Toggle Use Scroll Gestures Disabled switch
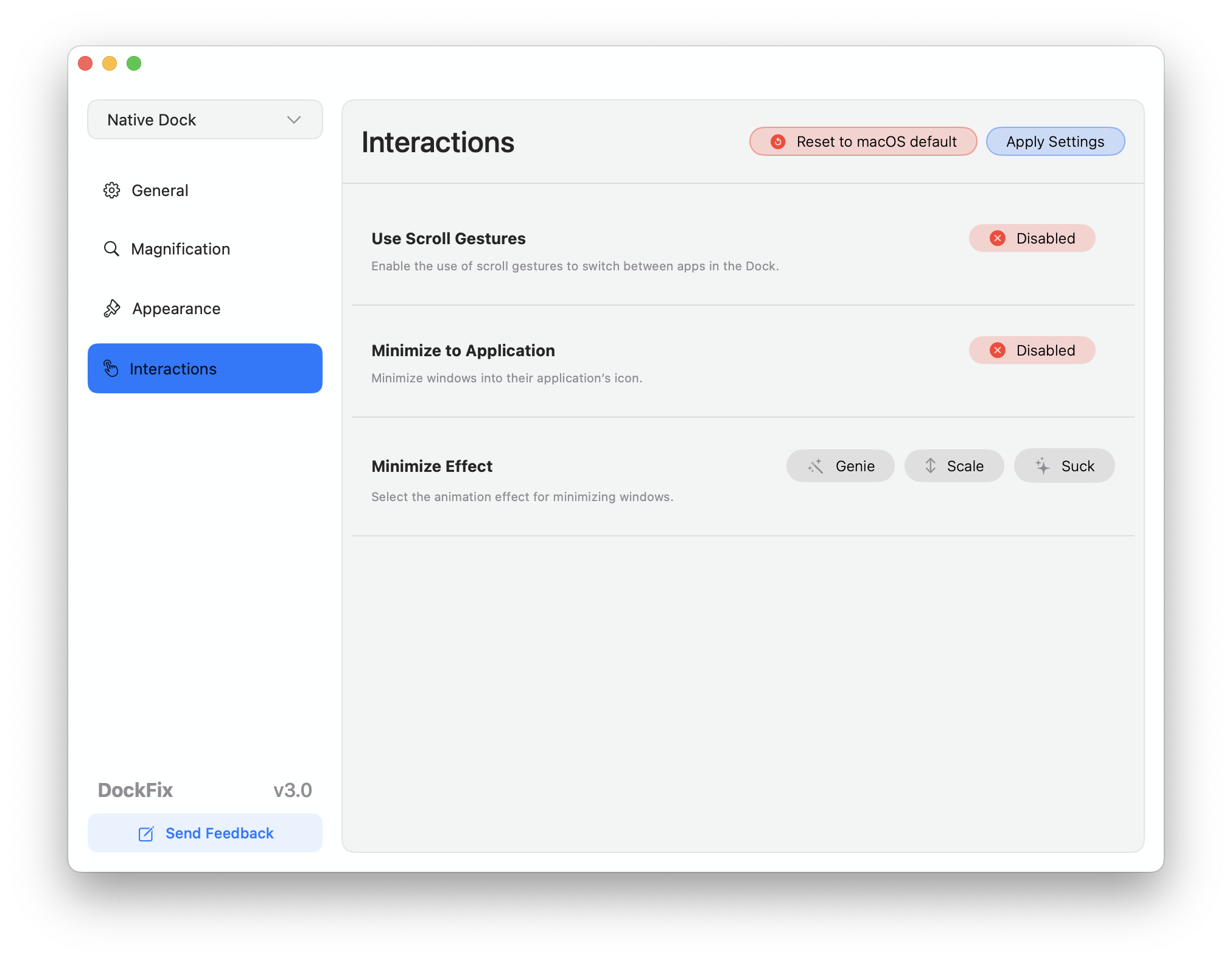This screenshot has width=1232, height=962. click(x=1032, y=238)
